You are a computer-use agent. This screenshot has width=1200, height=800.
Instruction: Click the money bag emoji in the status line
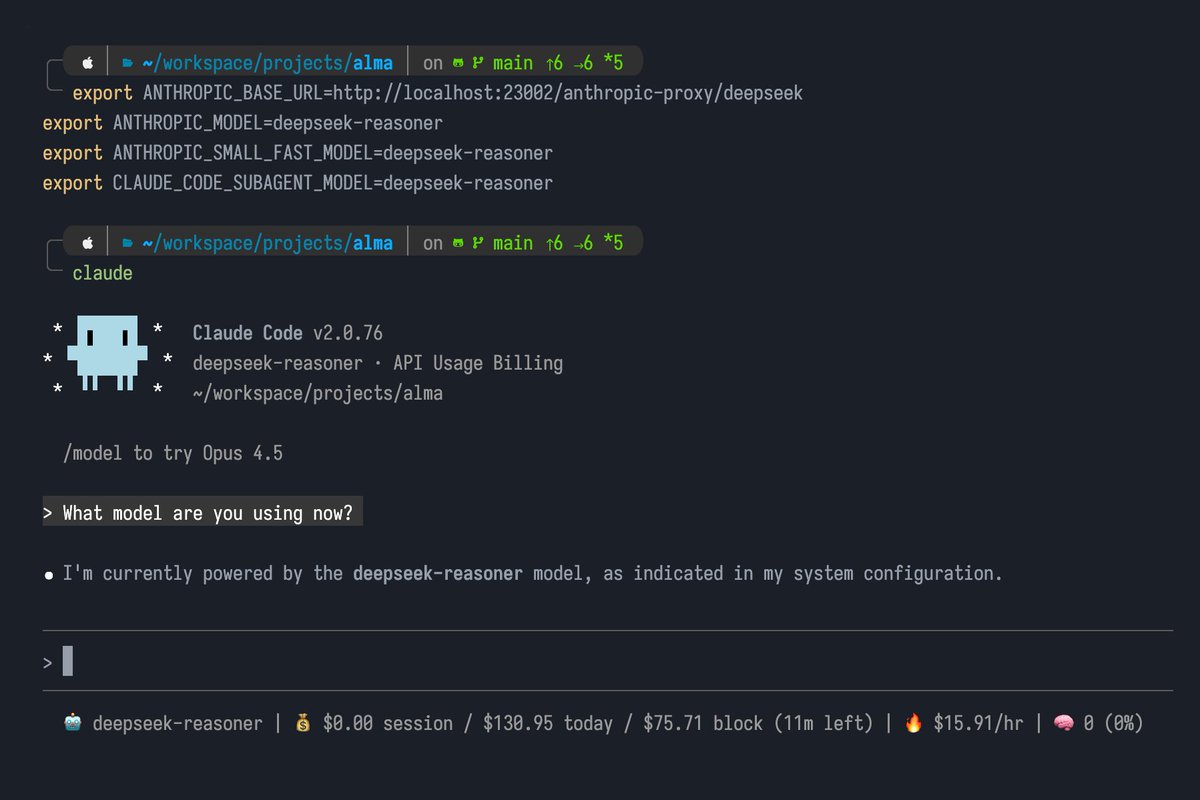[303, 723]
